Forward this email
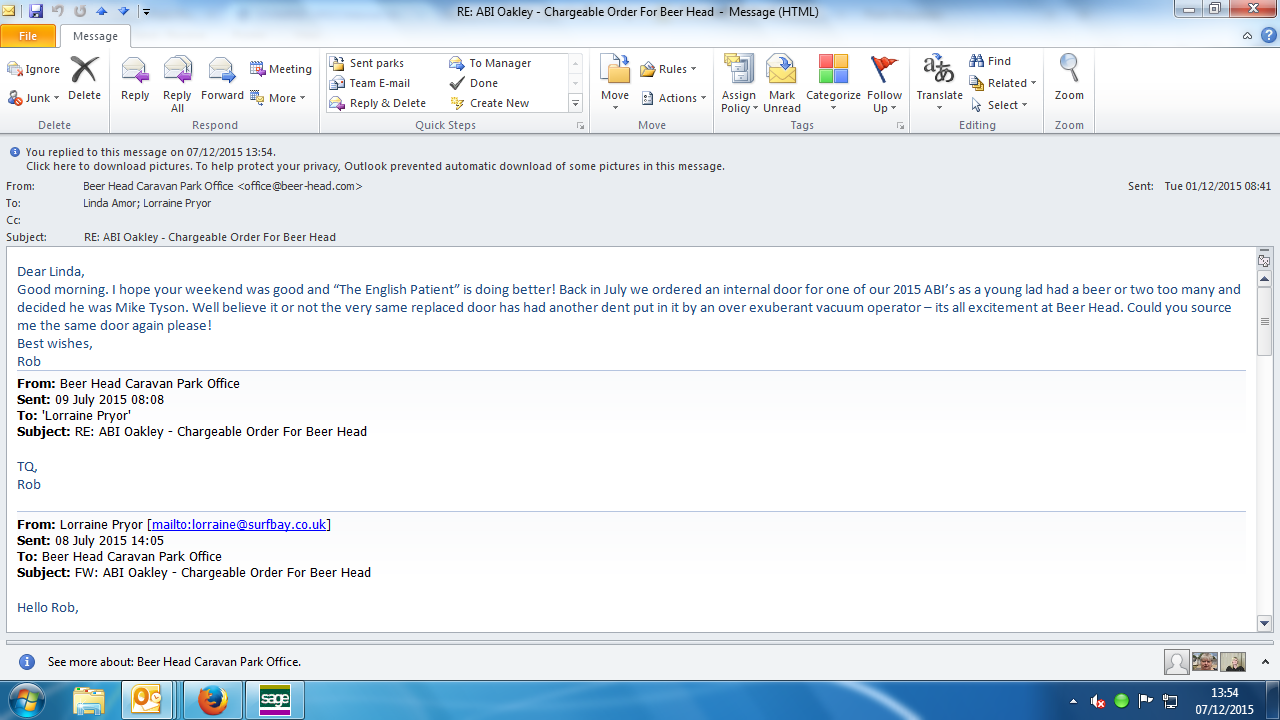 tap(222, 79)
